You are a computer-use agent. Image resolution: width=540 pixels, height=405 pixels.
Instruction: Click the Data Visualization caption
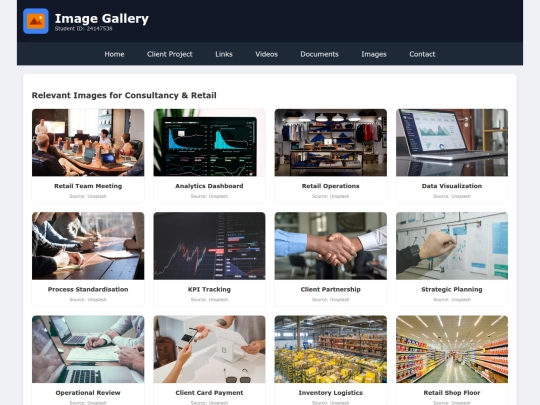pyautogui.click(x=452, y=186)
